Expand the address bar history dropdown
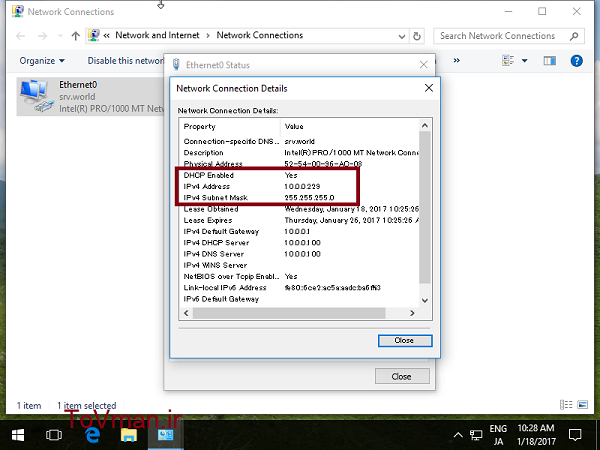Screen dimensions: 600x450 click(400, 35)
